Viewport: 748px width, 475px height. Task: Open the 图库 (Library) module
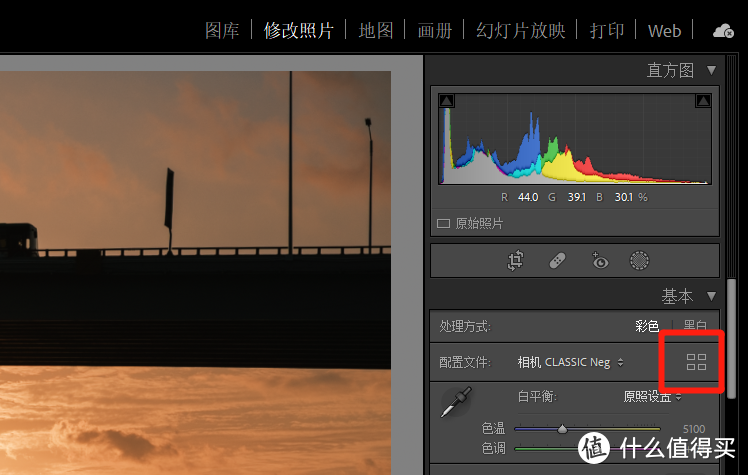pos(222,31)
